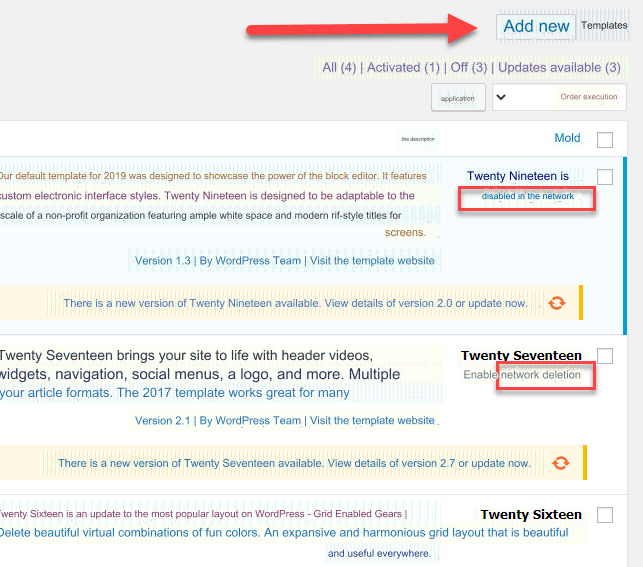Filter by Off (3) templates

pos(469,68)
